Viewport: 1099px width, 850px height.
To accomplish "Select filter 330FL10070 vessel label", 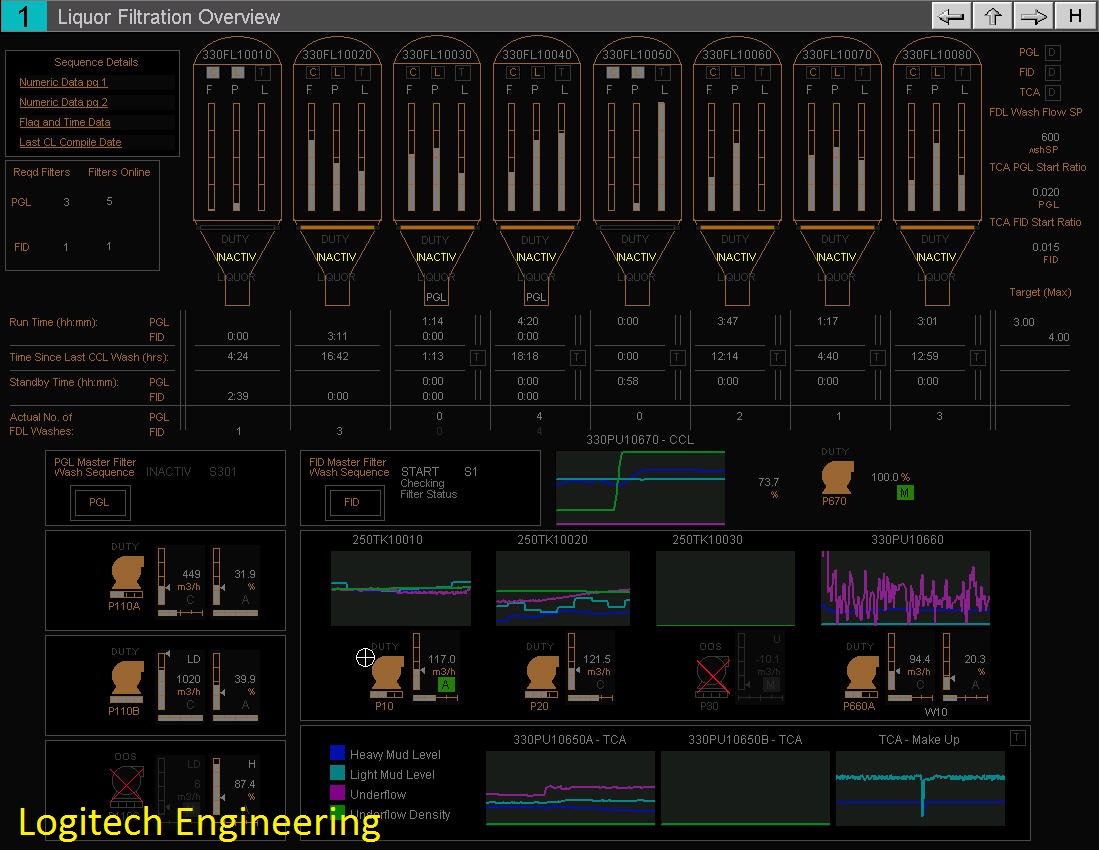I will point(837,55).
